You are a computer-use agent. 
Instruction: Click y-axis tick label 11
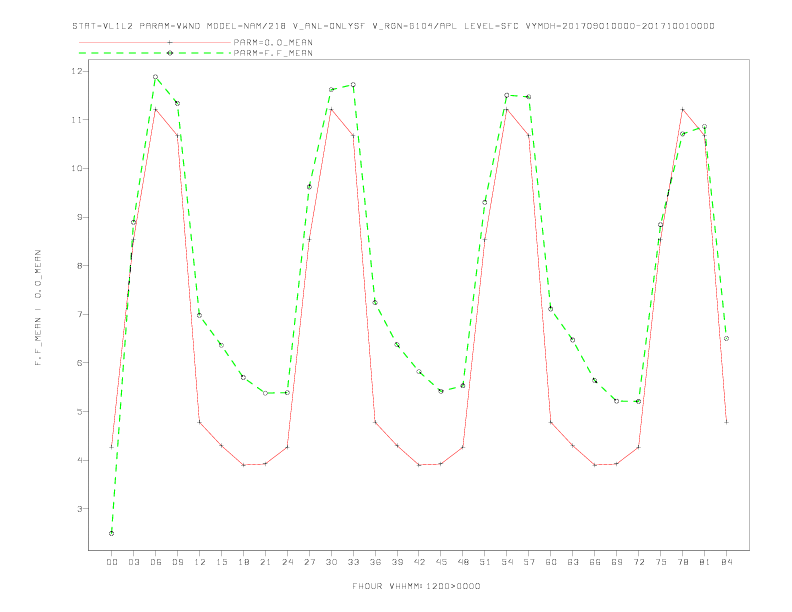[x=77, y=120]
